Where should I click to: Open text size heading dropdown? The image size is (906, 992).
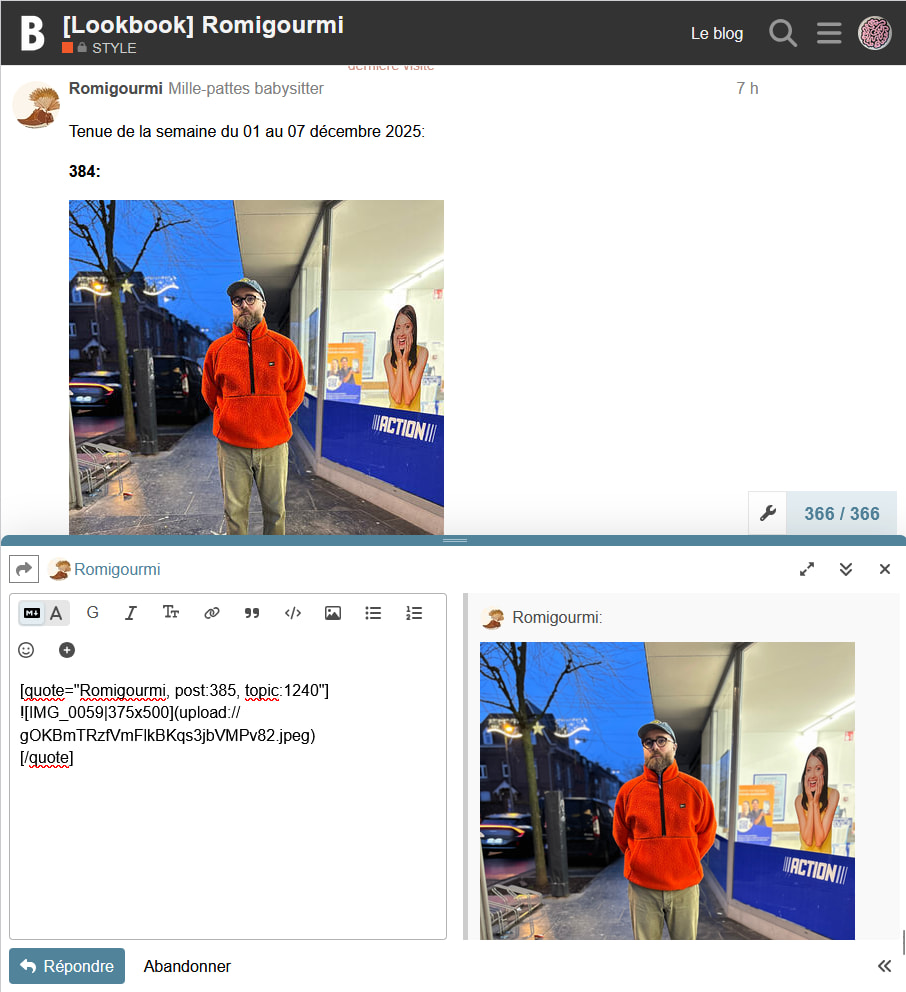[x=171, y=613]
